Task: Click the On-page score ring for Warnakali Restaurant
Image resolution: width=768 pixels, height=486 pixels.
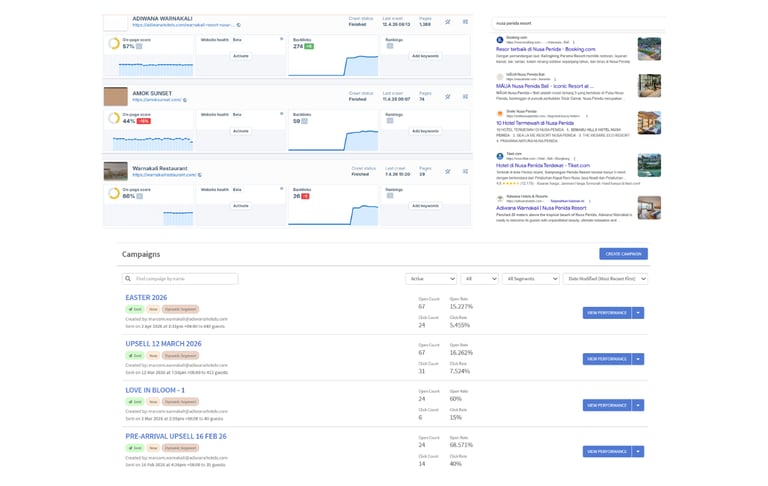Action: 114,193
